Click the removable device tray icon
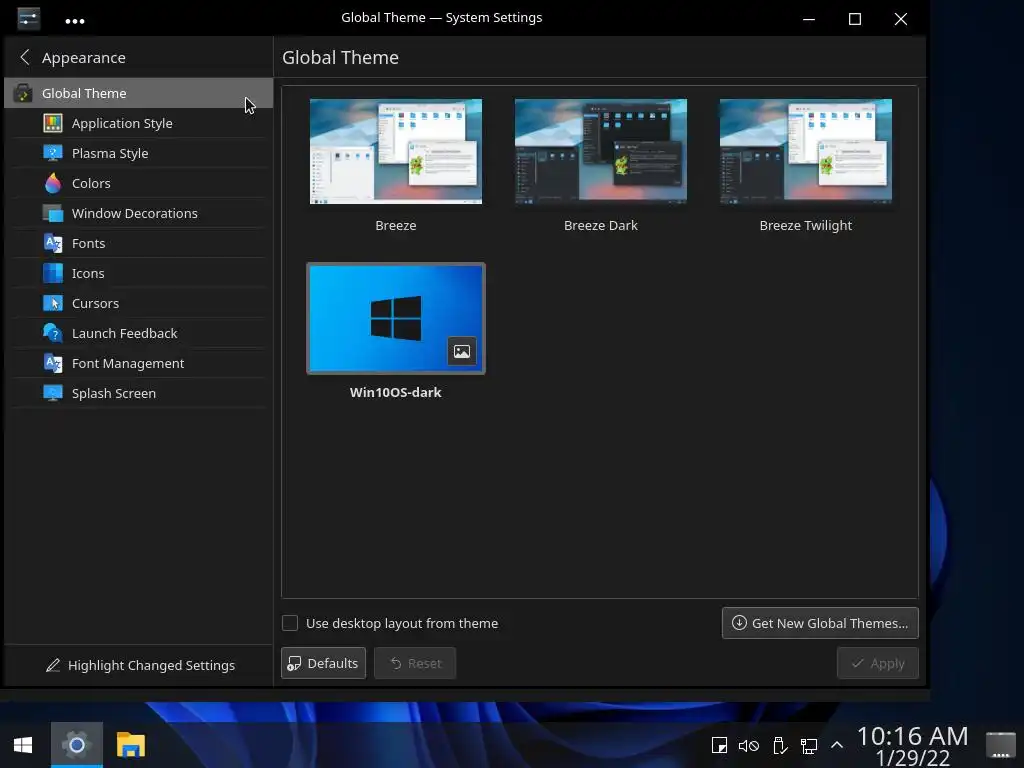 point(779,745)
